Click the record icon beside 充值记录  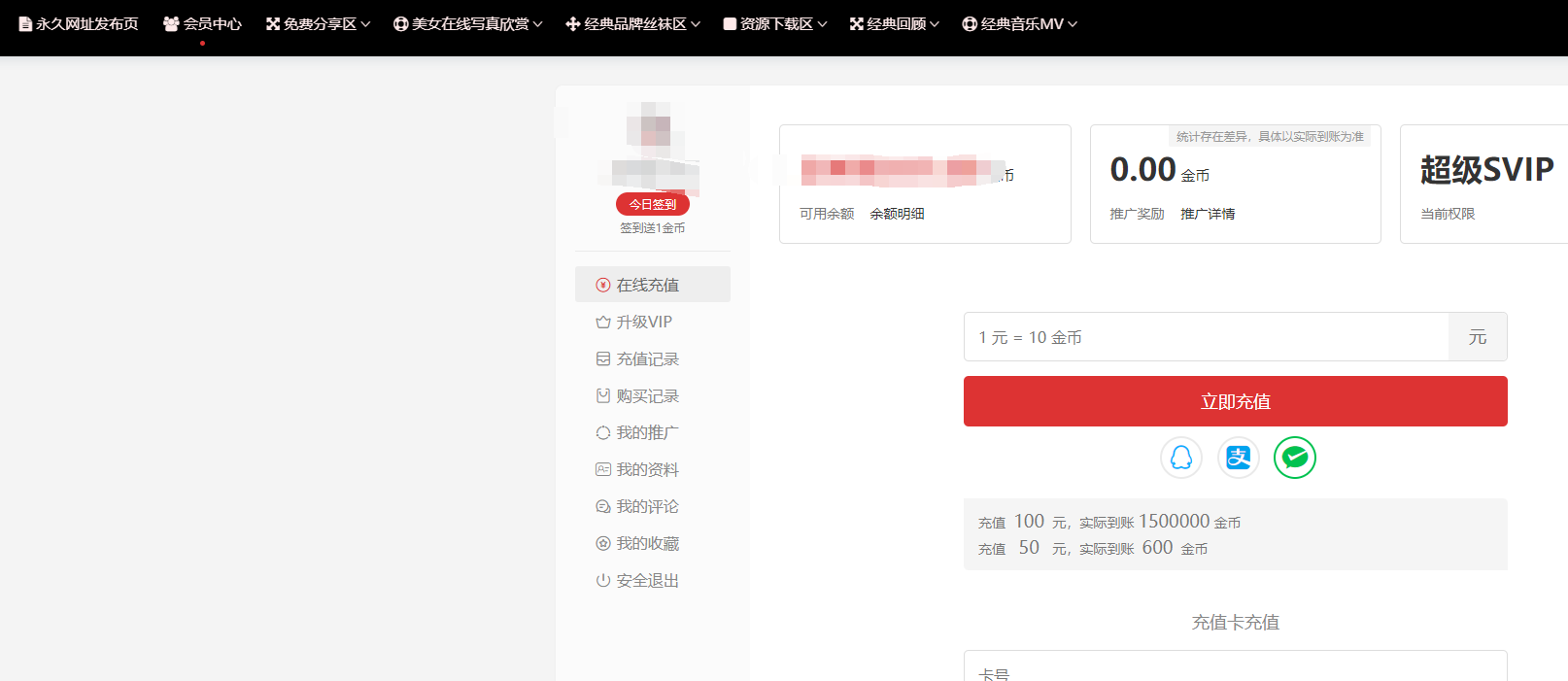603,358
